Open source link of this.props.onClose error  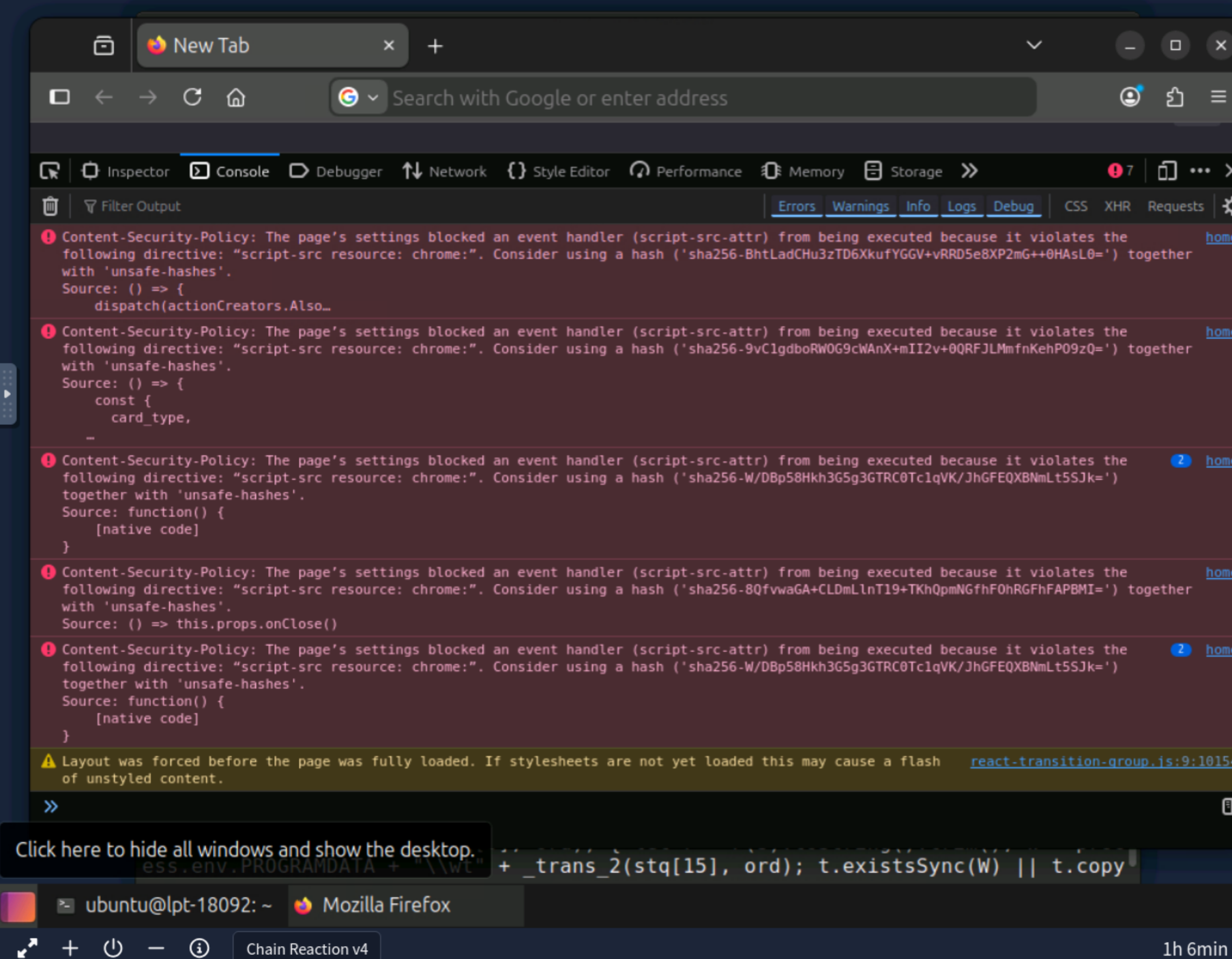[x=1218, y=573]
